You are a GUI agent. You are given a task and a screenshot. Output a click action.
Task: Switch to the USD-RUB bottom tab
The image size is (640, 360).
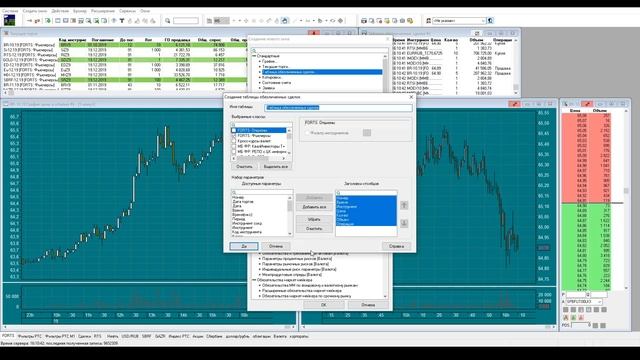tap(130, 336)
